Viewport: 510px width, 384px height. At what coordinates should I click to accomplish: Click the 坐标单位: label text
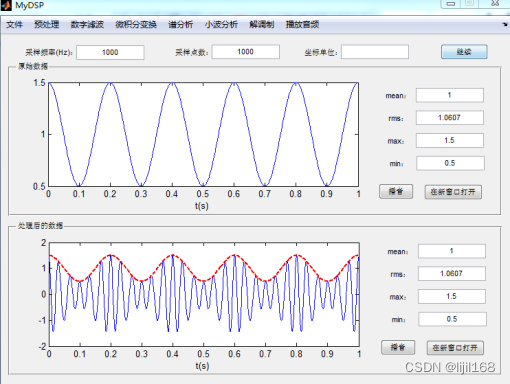click(x=321, y=52)
